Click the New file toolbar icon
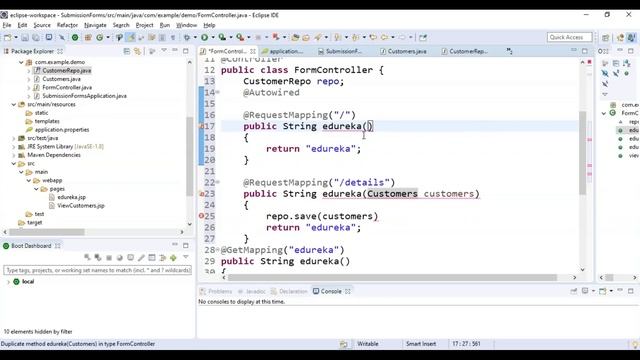 (x=7, y=38)
